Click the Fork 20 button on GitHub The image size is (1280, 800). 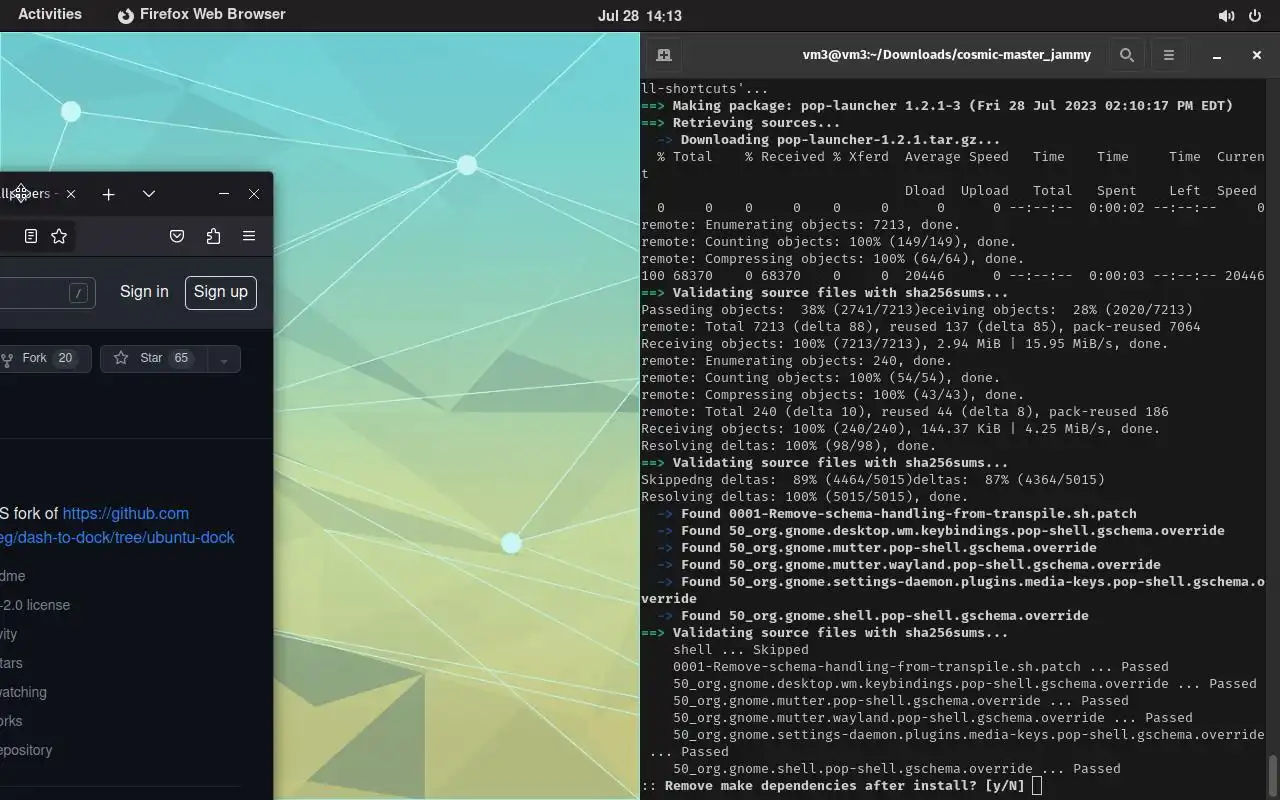pos(45,358)
